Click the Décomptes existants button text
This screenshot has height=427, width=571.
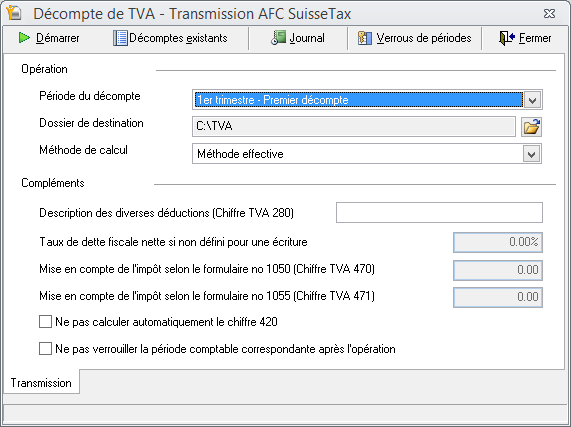pyautogui.click(x=178, y=38)
